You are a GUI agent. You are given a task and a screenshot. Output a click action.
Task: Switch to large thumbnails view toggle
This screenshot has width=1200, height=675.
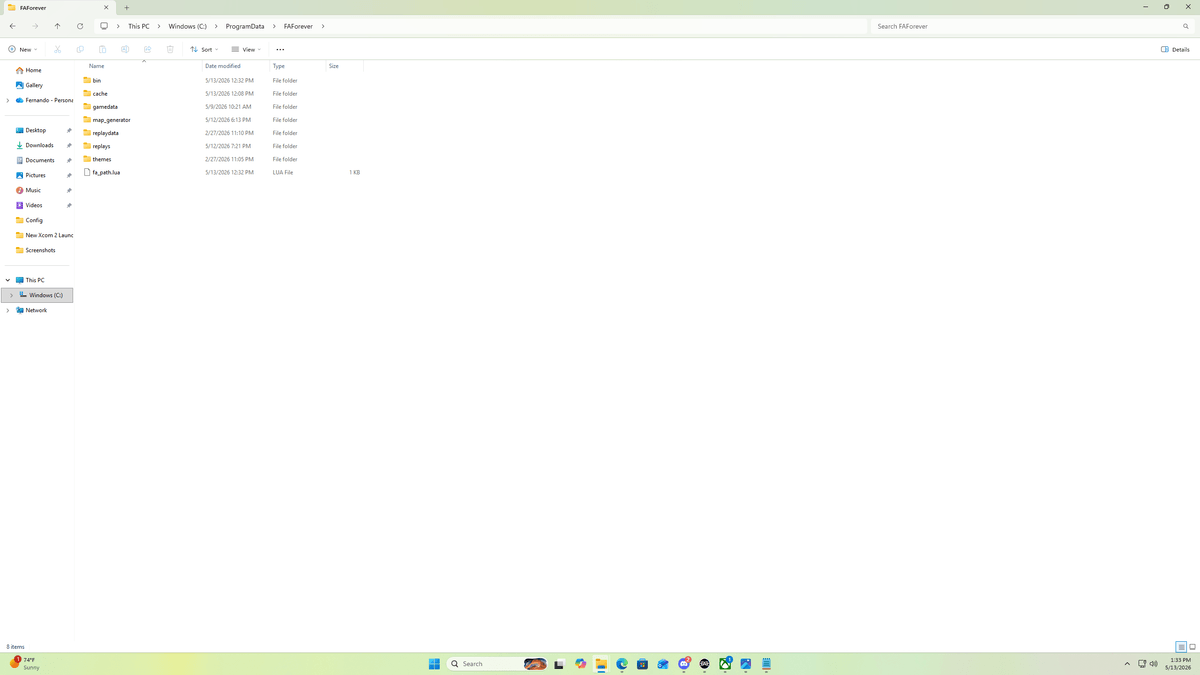pos(1192,647)
